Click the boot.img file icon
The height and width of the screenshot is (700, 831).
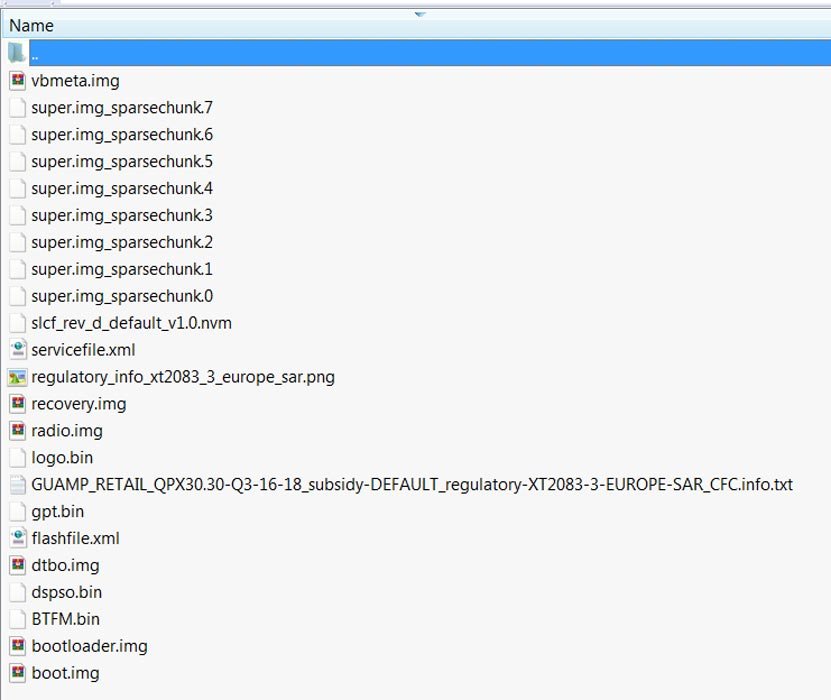click(x=17, y=673)
